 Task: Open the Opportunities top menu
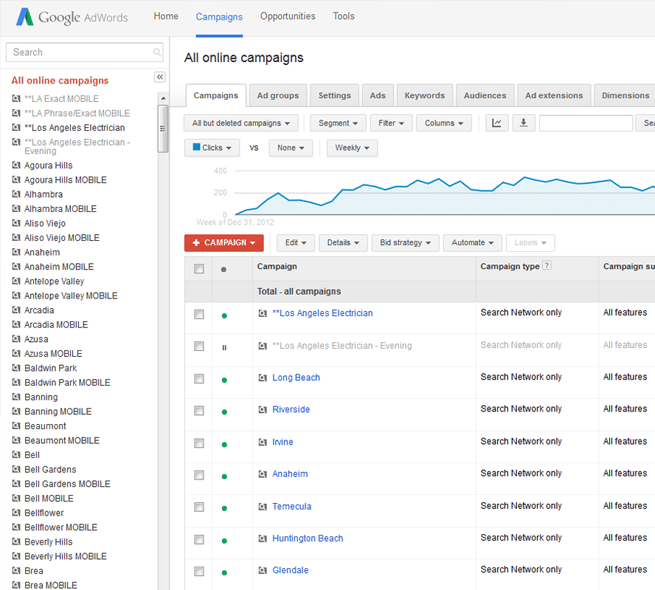[288, 16]
